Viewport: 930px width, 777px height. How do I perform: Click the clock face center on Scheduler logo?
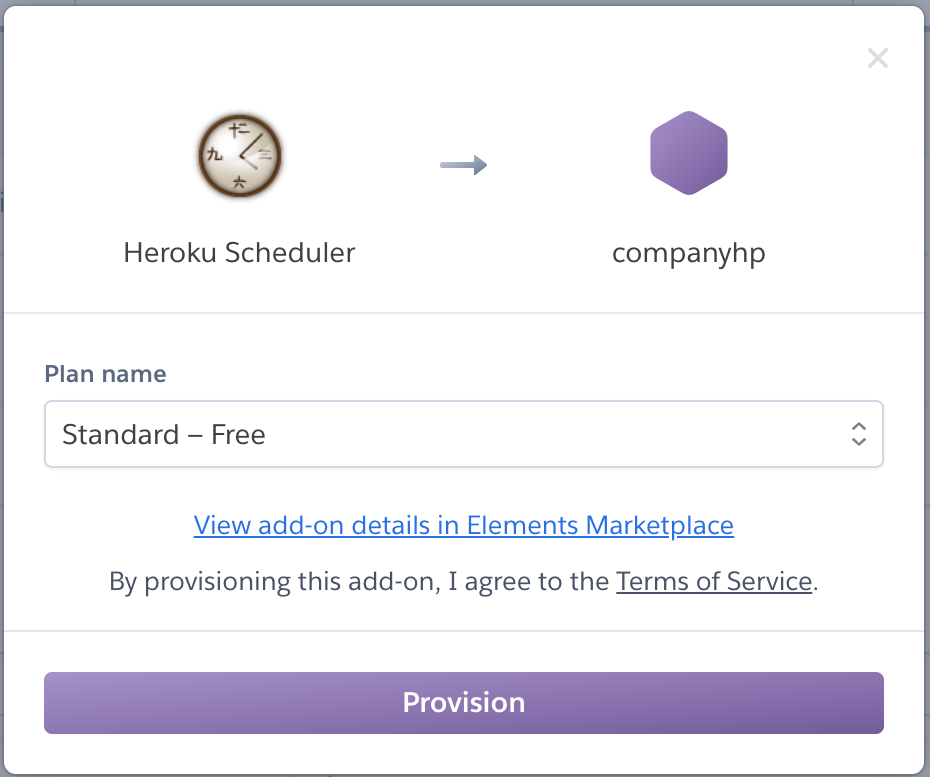point(240,155)
